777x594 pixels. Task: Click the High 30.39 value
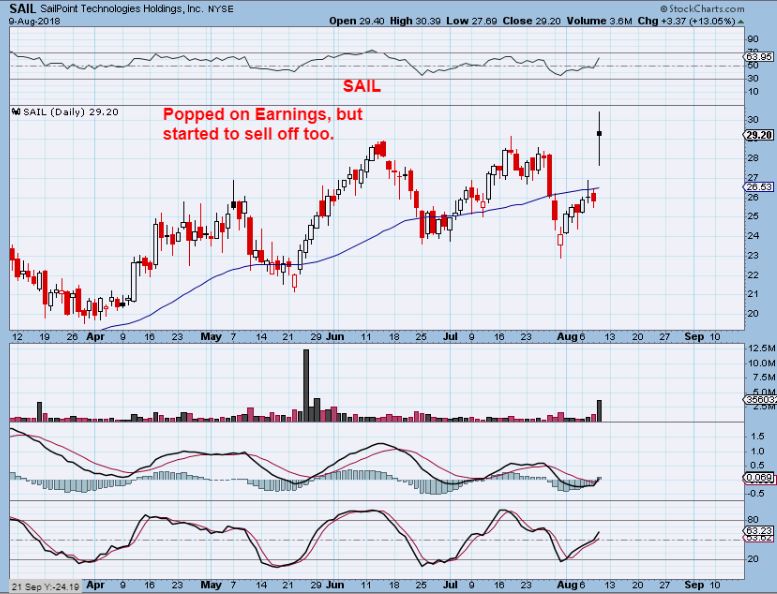tap(416, 21)
